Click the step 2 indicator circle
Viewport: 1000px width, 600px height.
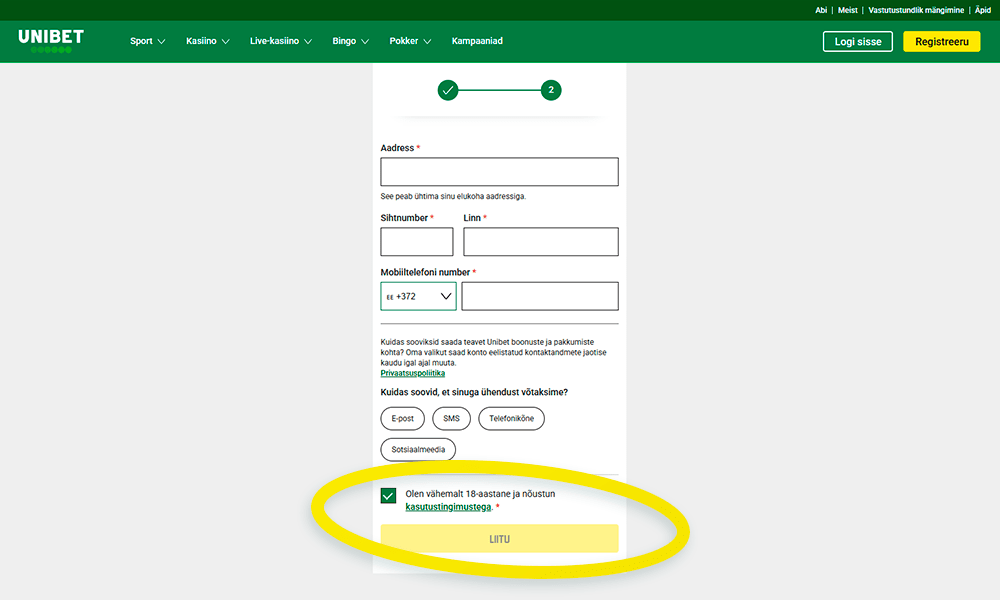pos(554,89)
